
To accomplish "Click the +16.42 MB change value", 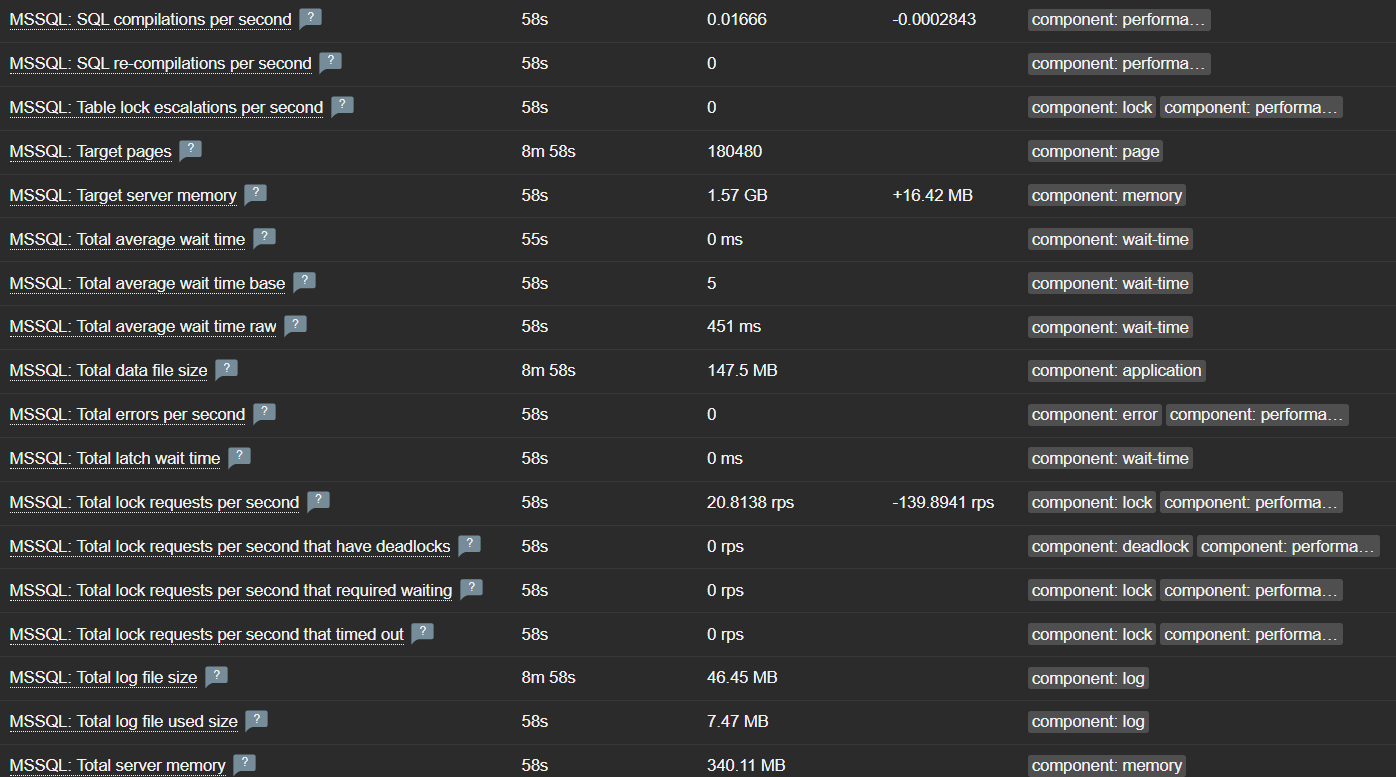I will click(932, 196).
